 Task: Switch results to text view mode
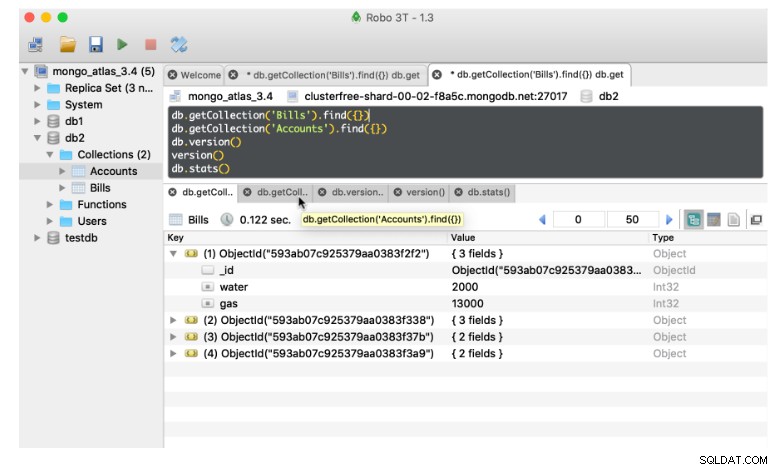[733, 220]
